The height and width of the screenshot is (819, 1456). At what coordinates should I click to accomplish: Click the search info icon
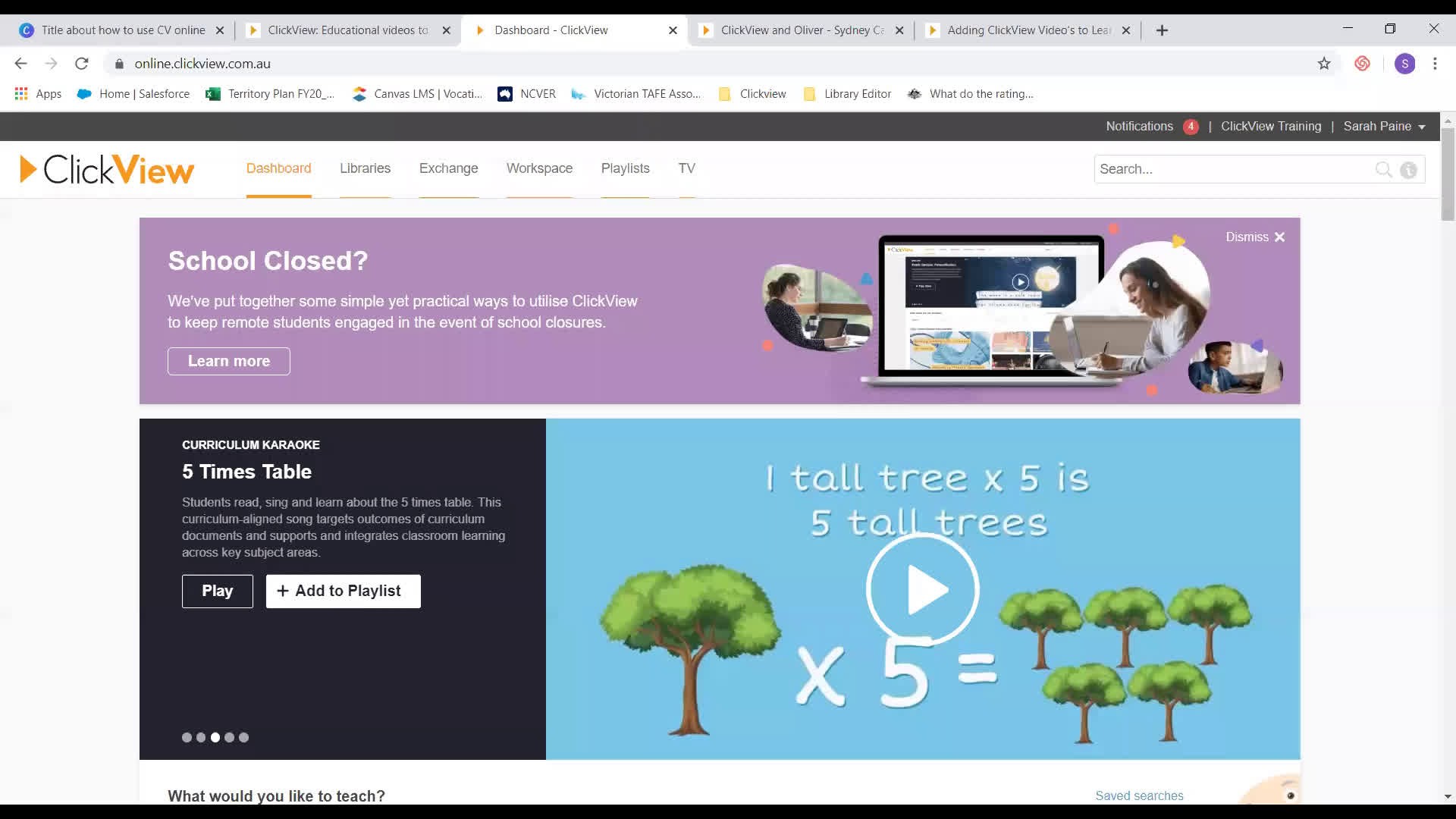click(x=1408, y=170)
